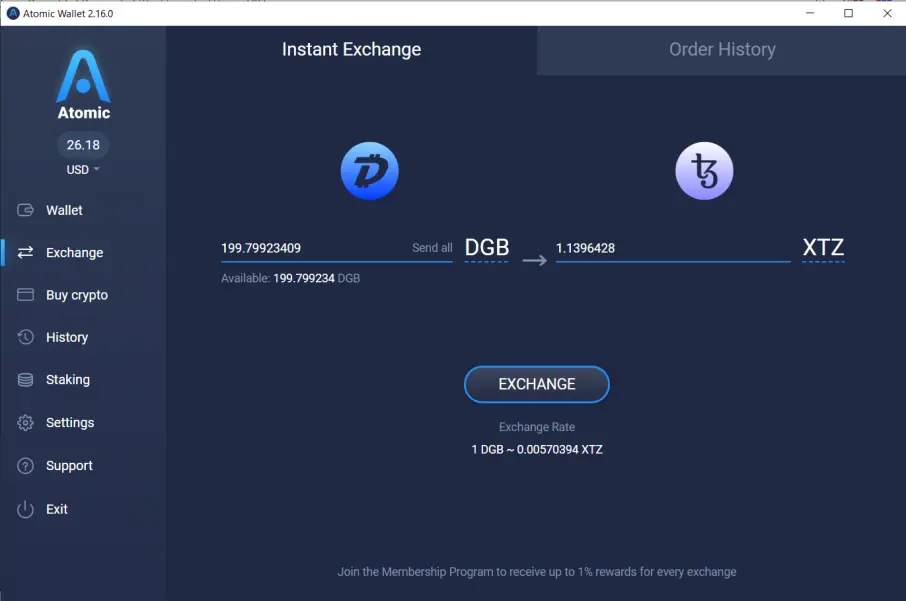Click the Settings gear icon
This screenshot has height=601, width=906.
pyautogui.click(x=25, y=422)
